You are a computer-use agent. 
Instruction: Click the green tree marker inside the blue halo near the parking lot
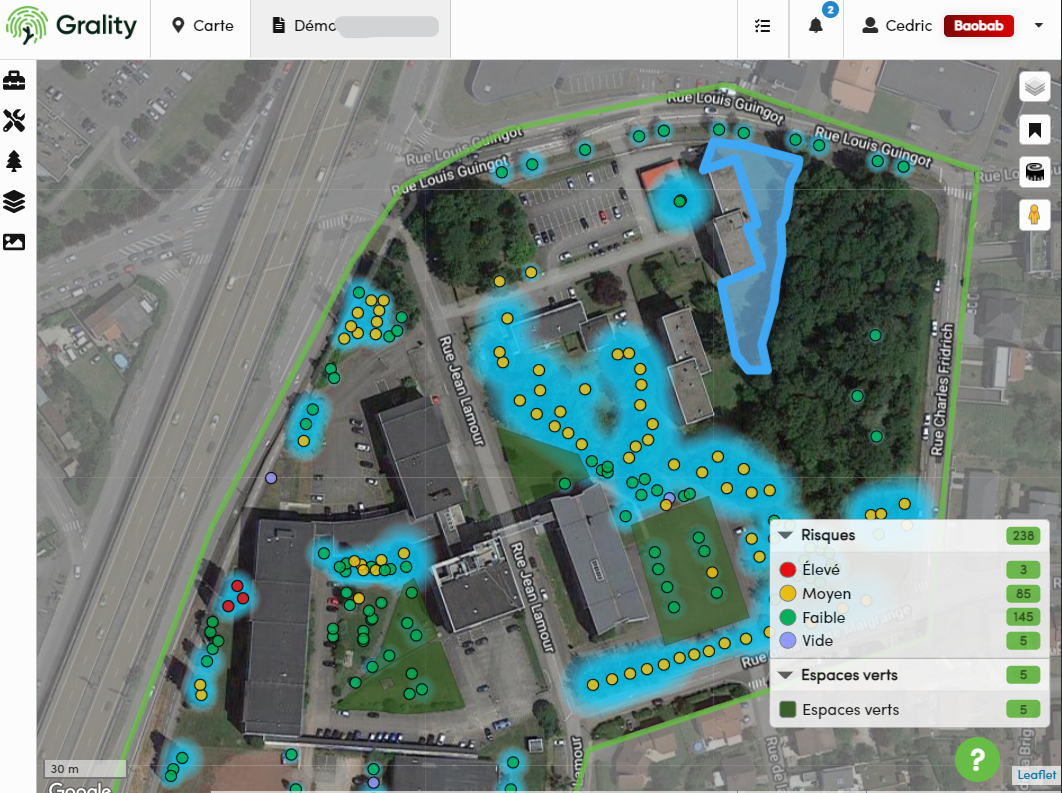point(680,201)
